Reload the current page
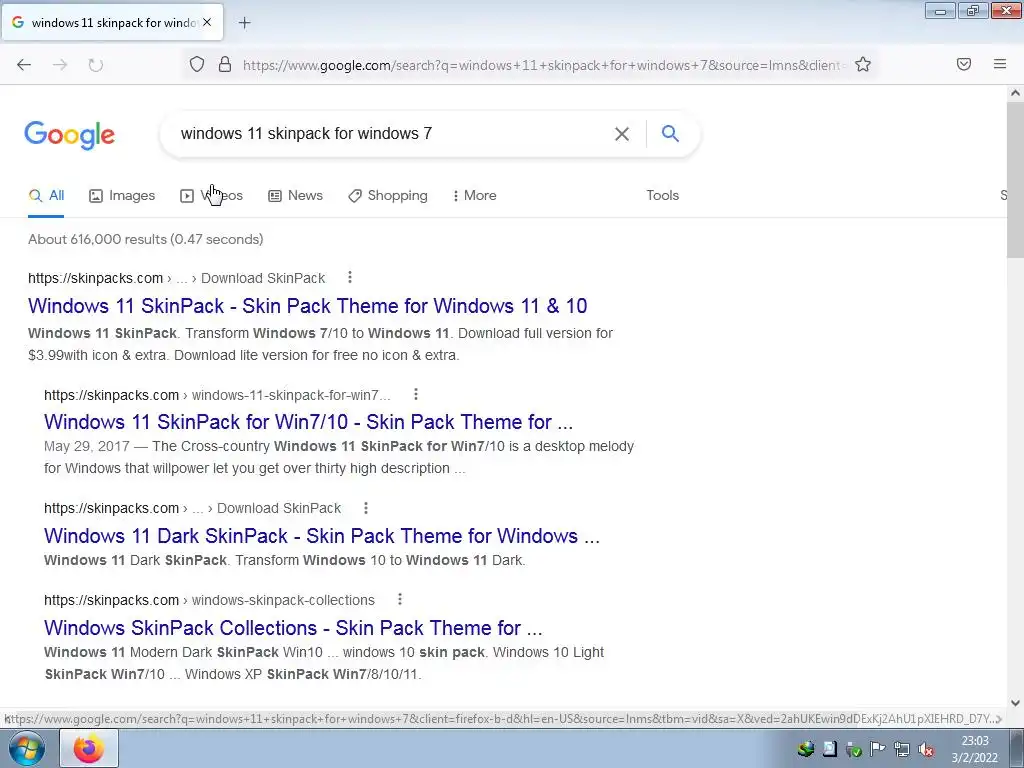 (x=96, y=65)
